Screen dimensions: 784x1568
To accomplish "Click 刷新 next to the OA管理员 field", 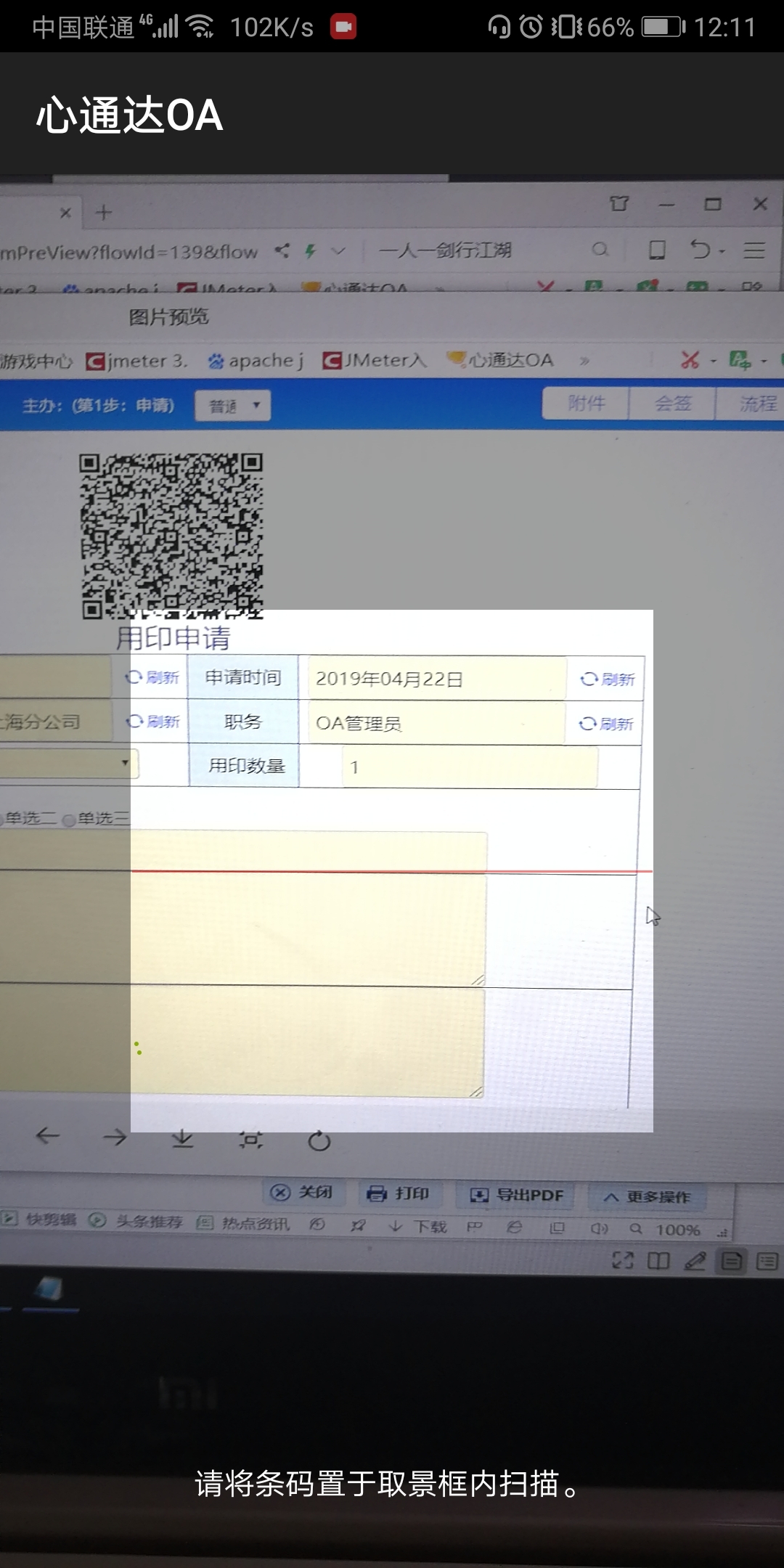I will 606,724.
